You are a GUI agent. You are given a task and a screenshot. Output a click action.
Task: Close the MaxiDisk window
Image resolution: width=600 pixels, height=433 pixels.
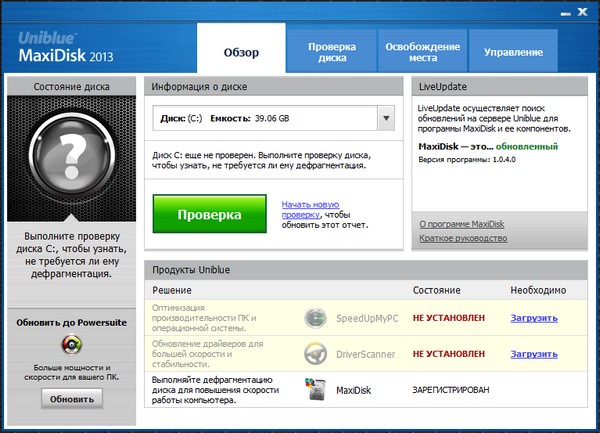point(582,11)
